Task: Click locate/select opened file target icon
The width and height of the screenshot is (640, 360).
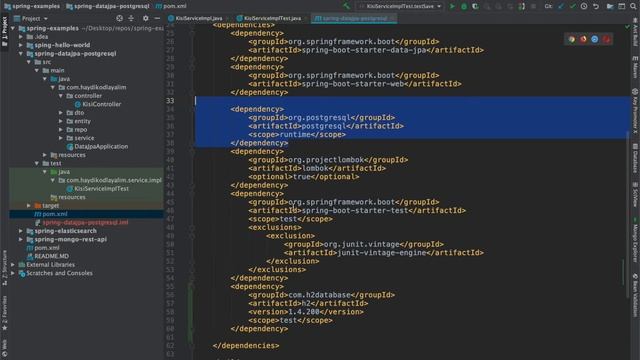Action: 119,18
